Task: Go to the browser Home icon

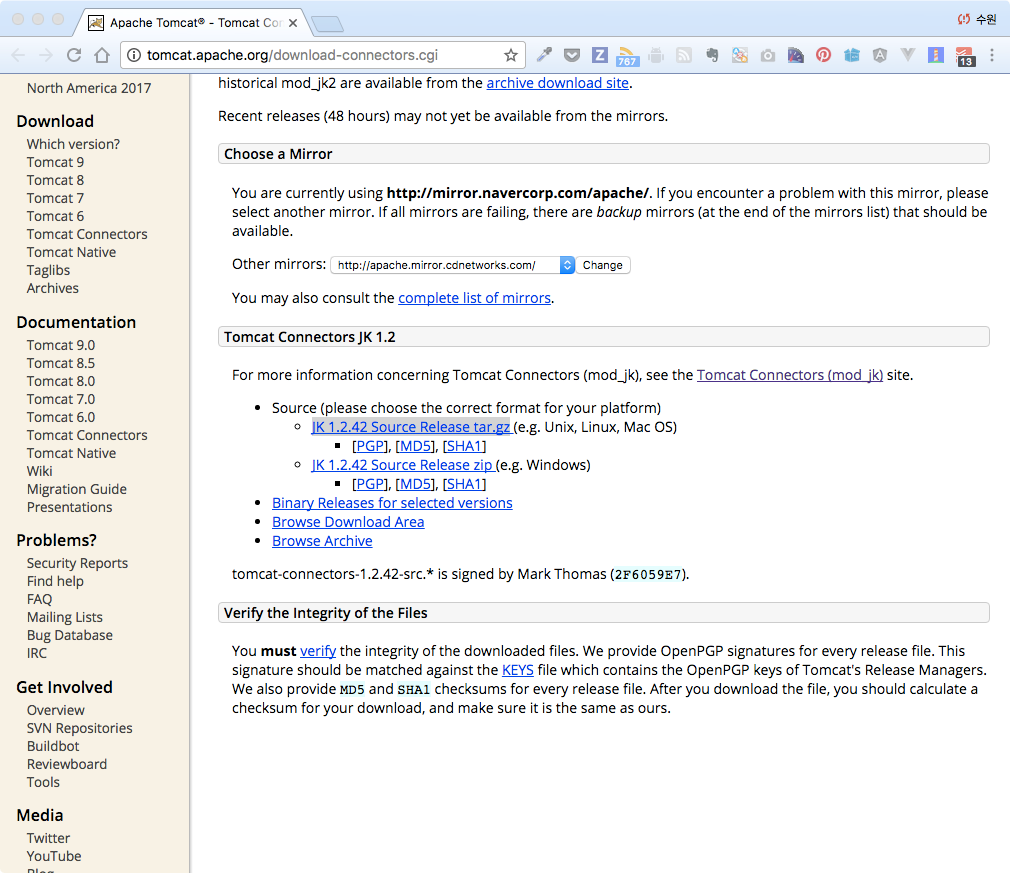Action: (102, 55)
